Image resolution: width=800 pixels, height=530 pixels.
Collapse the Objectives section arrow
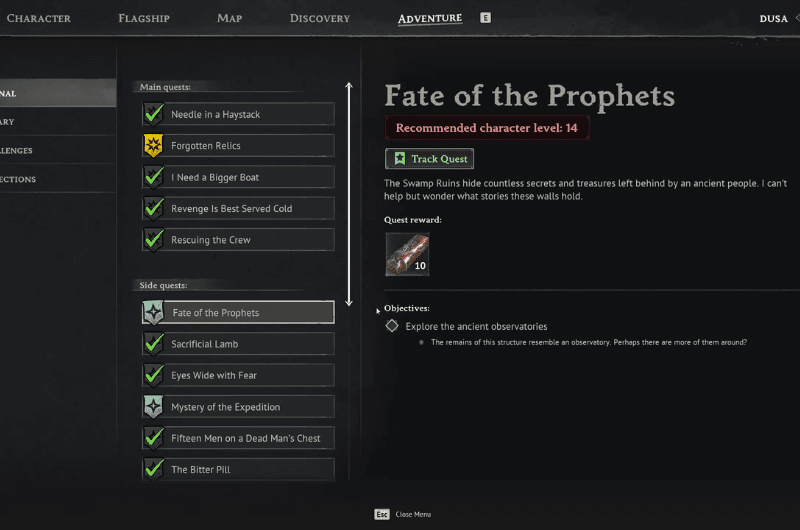pos(378,310)
